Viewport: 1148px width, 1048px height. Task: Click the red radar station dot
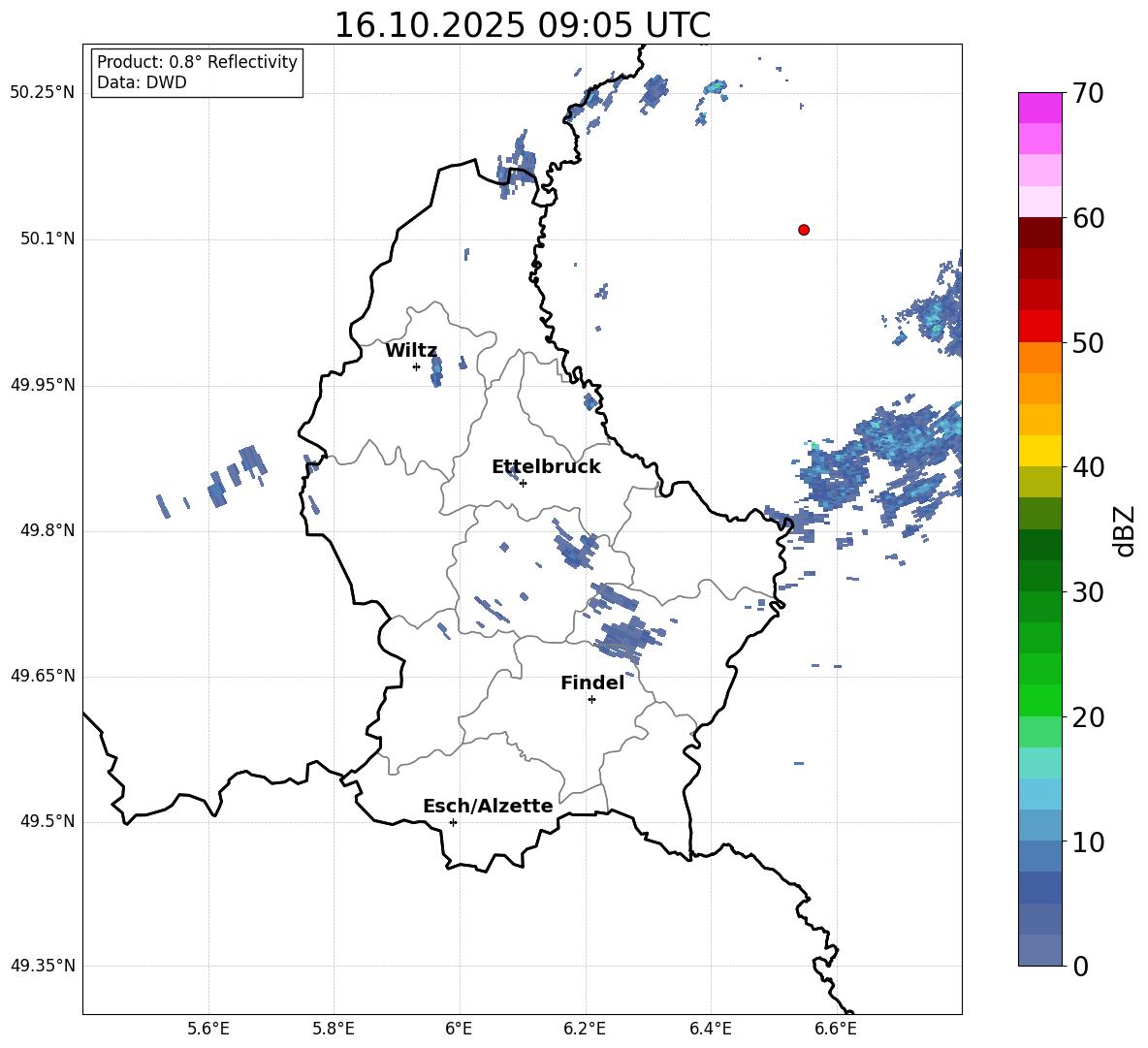point(804,230)
